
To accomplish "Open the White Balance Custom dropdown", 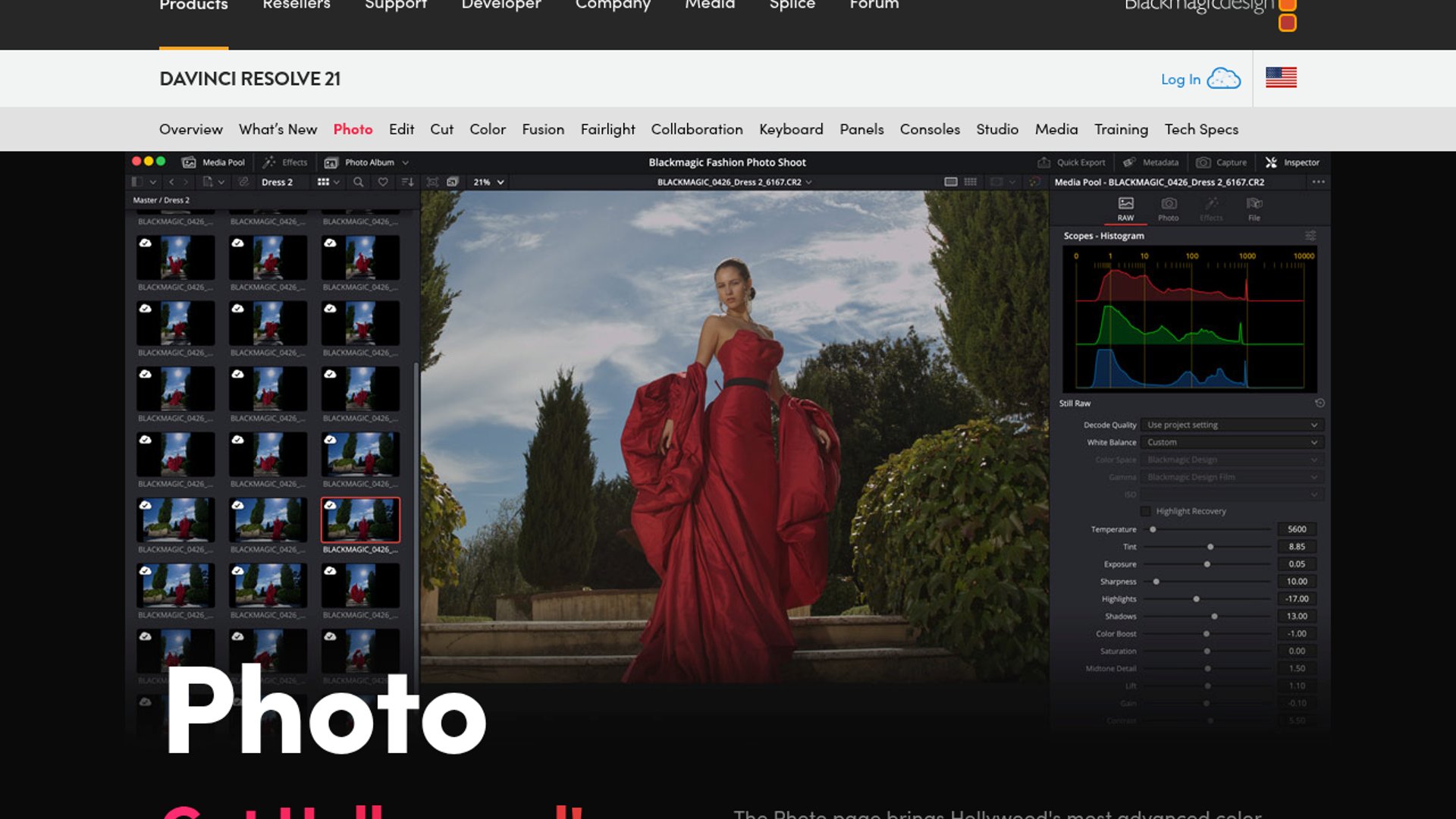I will point(1232,442).
